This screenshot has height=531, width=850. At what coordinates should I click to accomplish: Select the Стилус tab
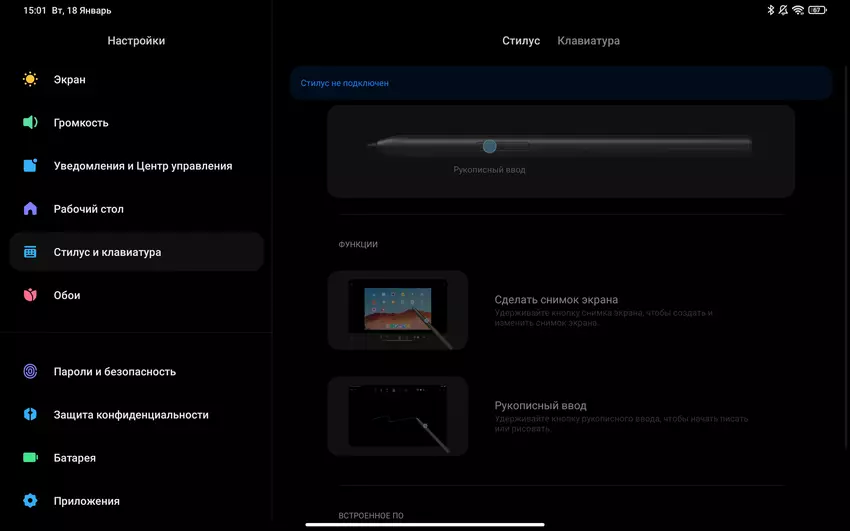click(520, 41)
